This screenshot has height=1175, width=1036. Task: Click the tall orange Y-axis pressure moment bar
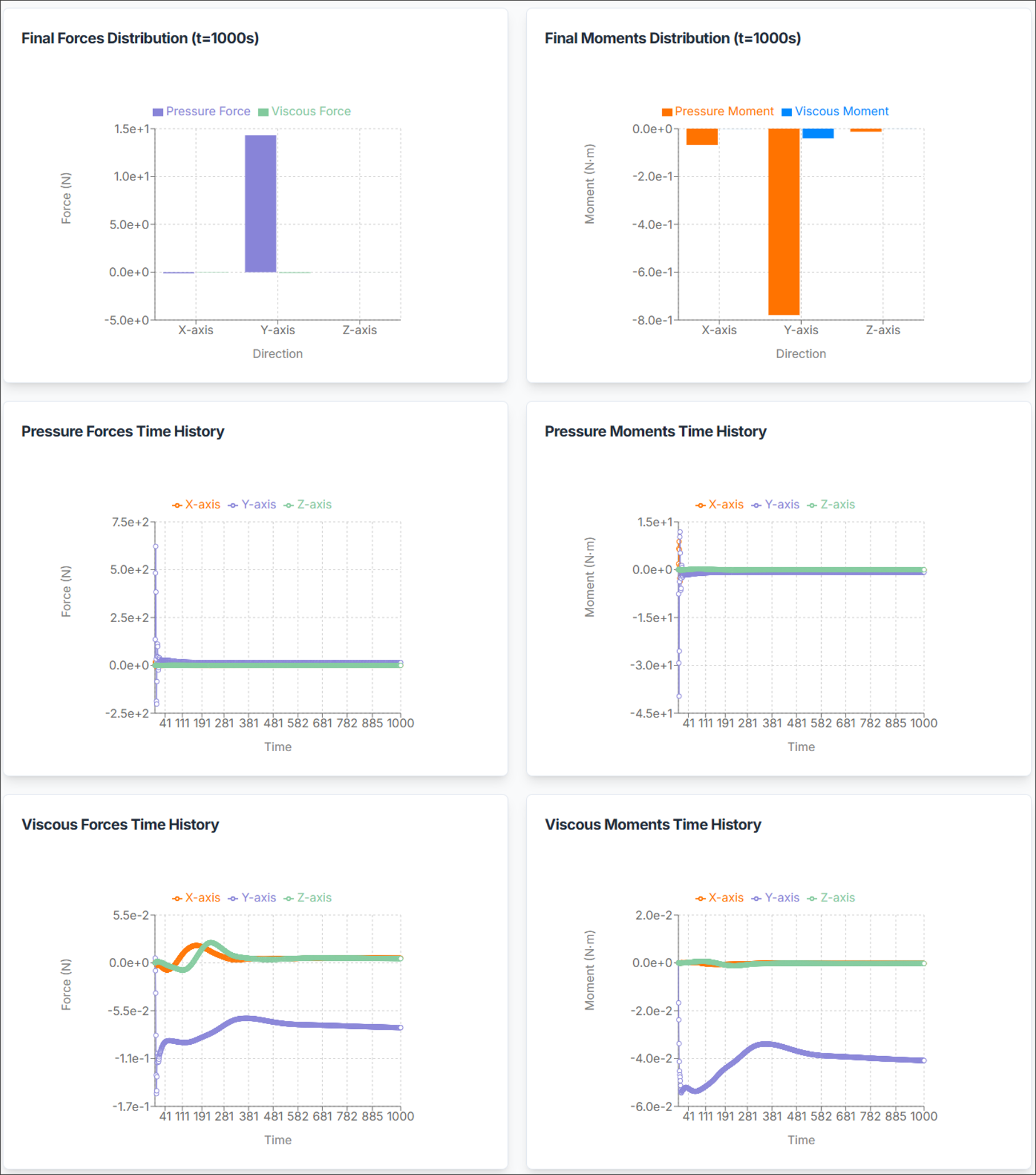tap(783, 221)
